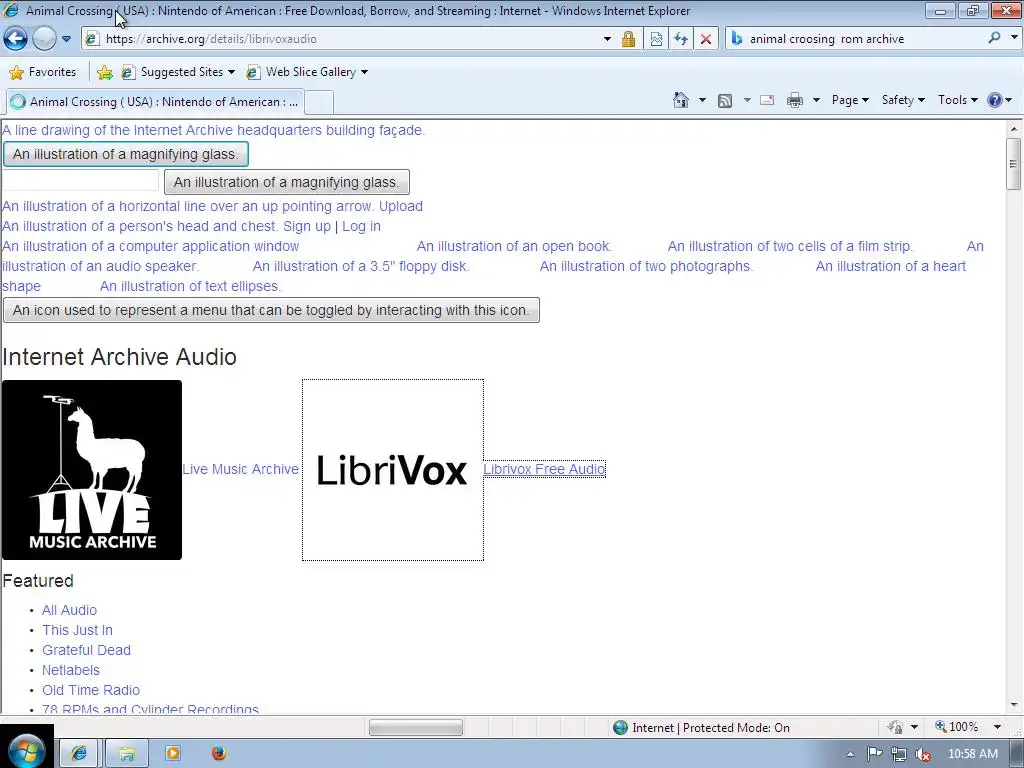View the security lock icon report
1024x768 pixels.
click(628, 39)
